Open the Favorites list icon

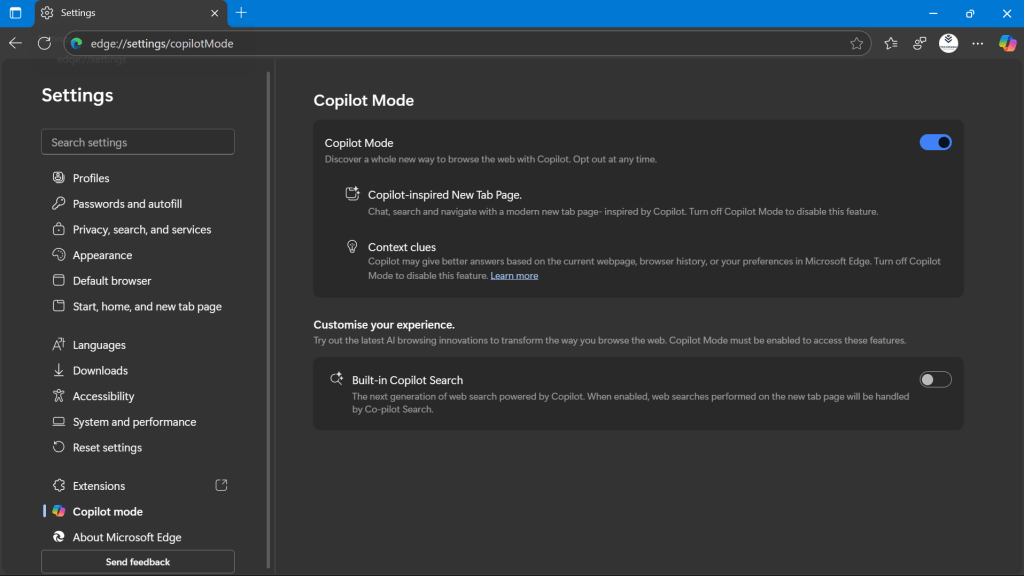point(891,43)
